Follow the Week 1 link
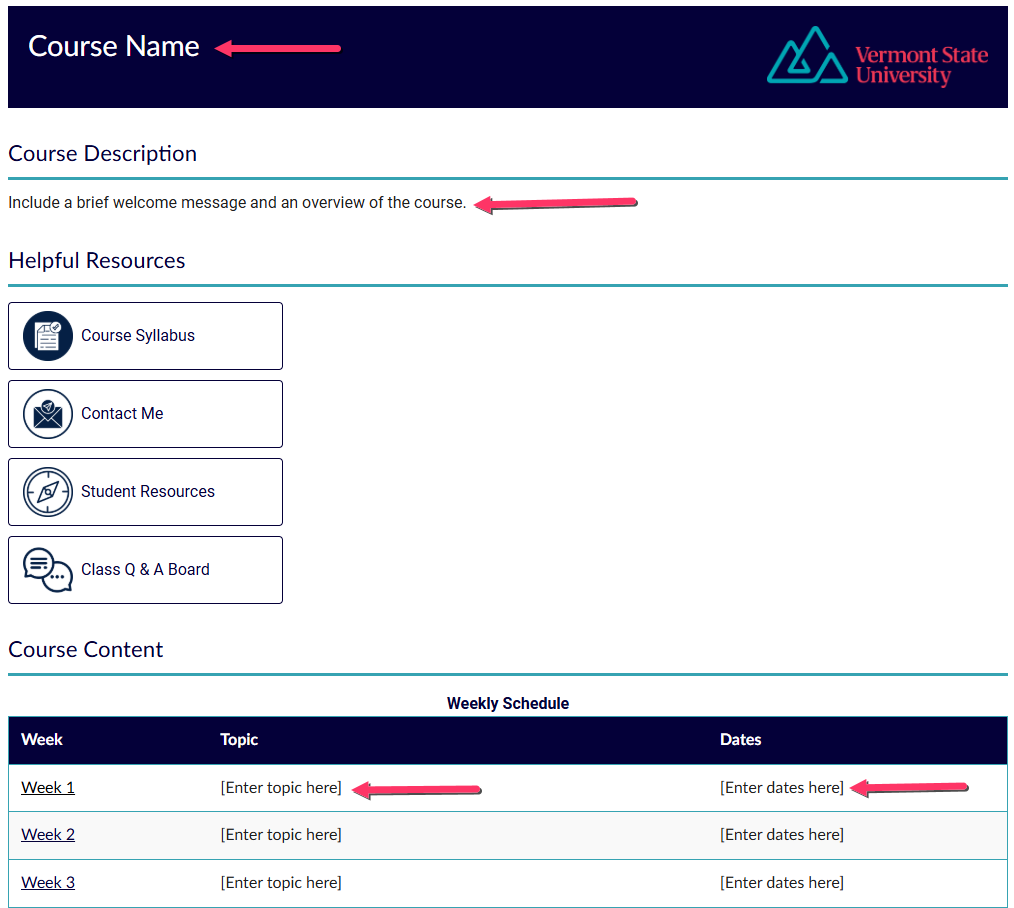 pos(48,788)
